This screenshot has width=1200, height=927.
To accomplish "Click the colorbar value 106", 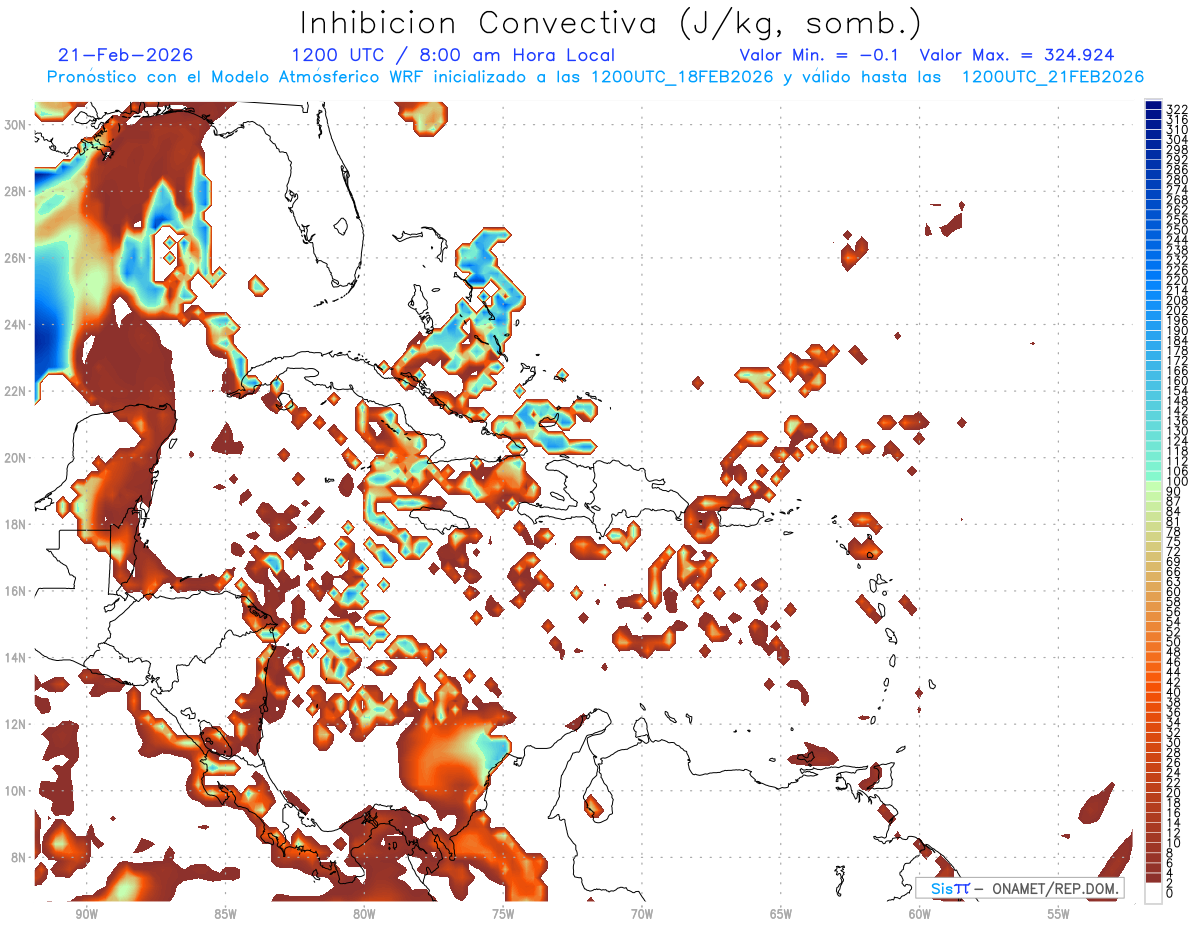I will [1177, 471].
